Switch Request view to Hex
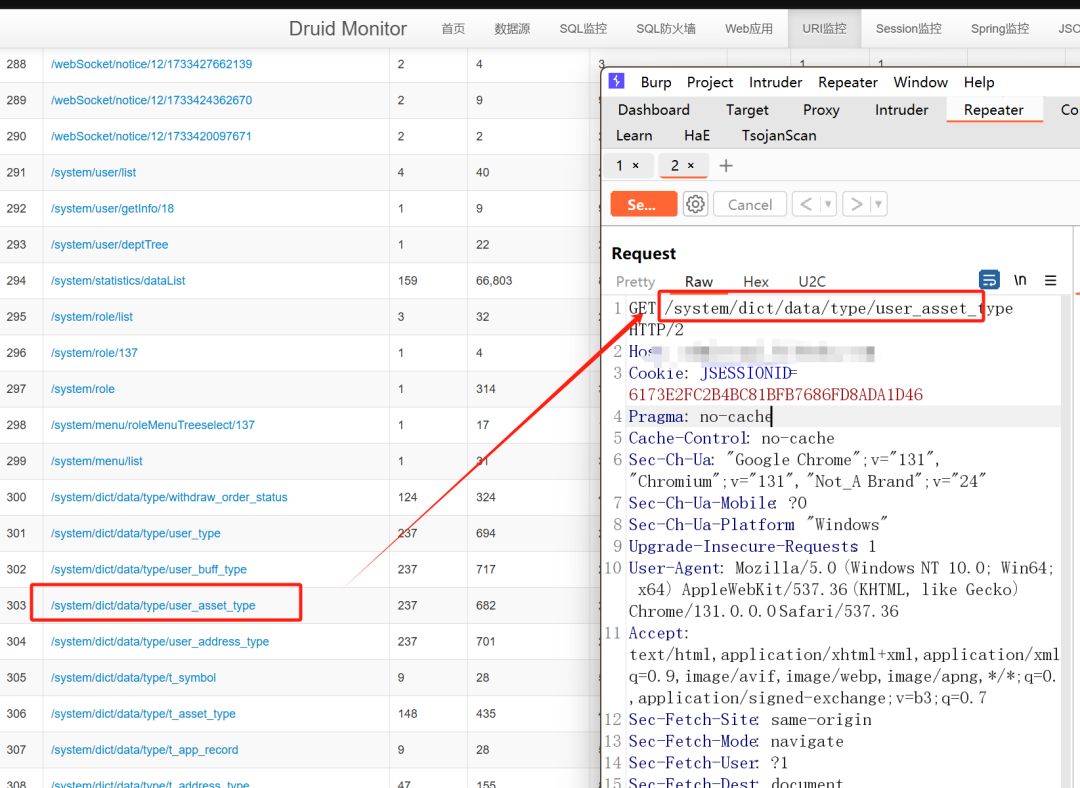Screen dimensions: 1080x788 [x=756, y=281]
